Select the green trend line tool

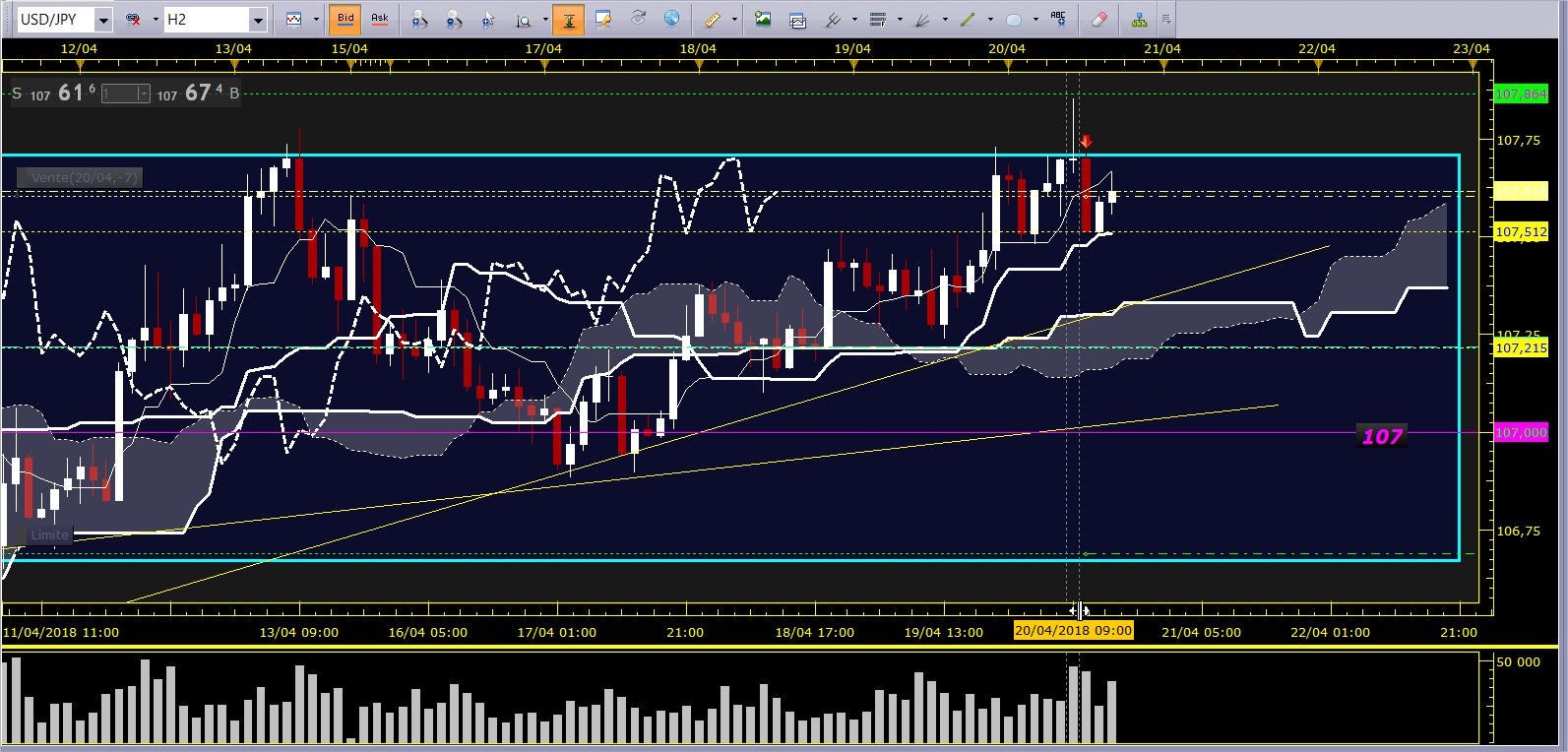tap(968, 20)
